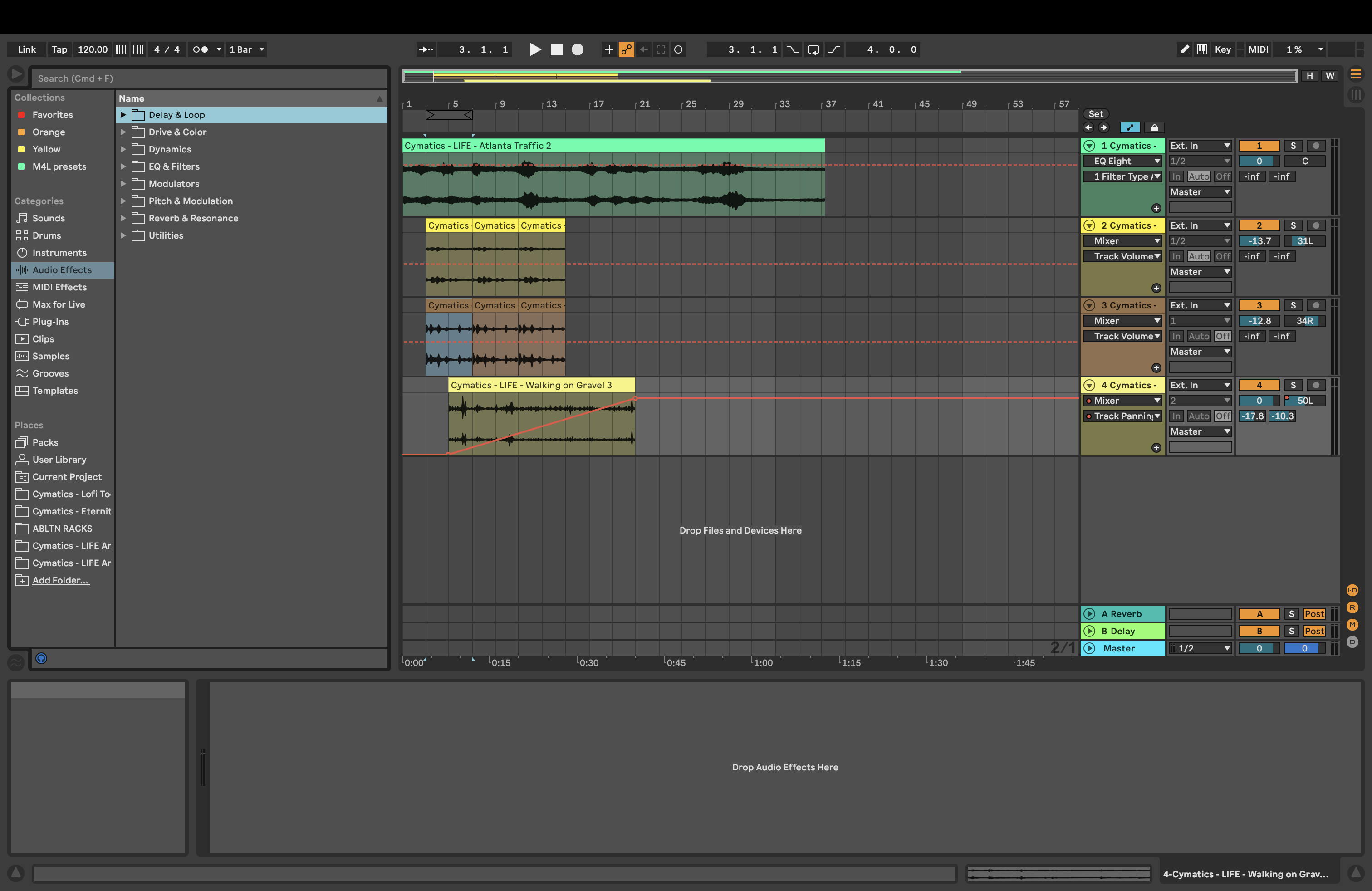Switch to Session View via orange lines icon
The width and height of the screenshot is (1372, 891).
click(1356, 75)
